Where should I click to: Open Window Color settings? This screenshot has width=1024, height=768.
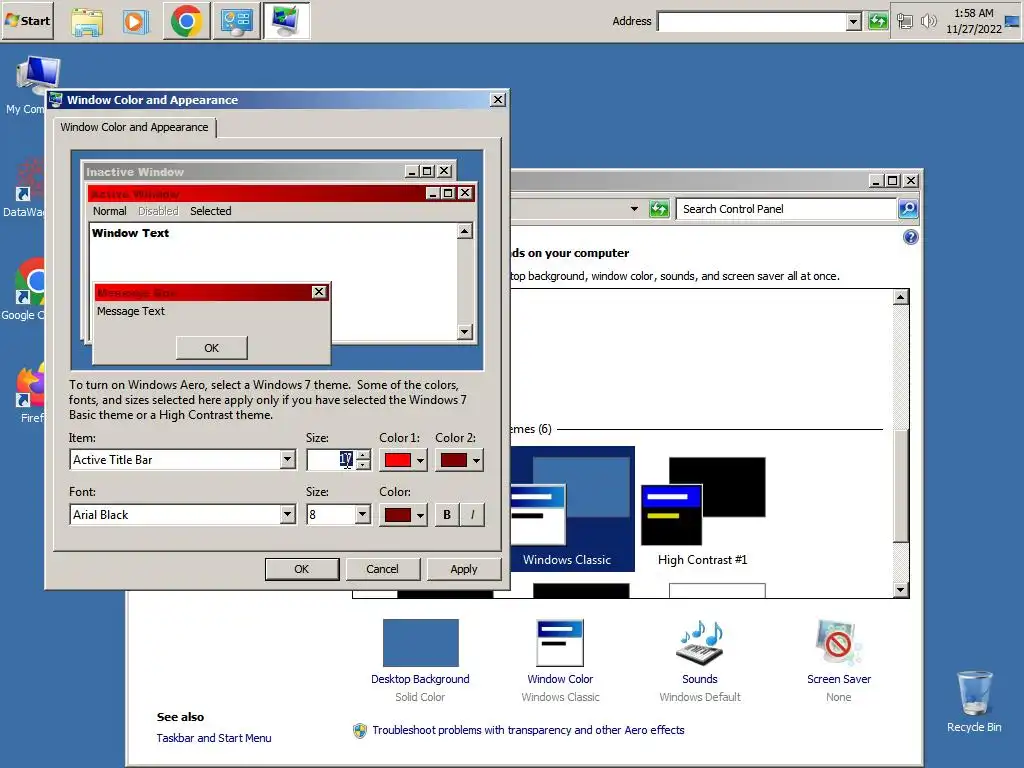click(560, 661)
